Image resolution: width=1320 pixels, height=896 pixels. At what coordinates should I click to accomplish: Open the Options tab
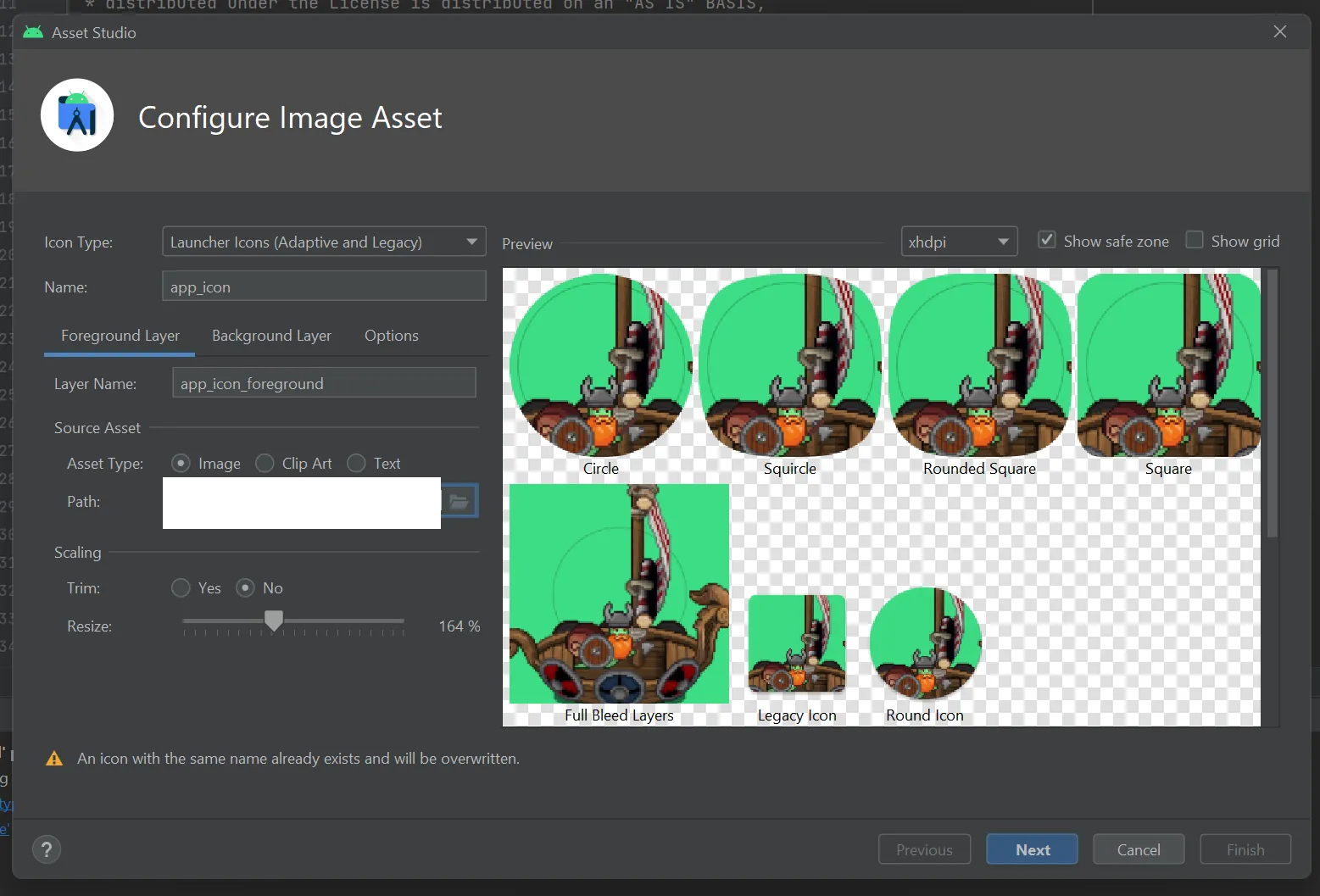[x=391, y=336]
